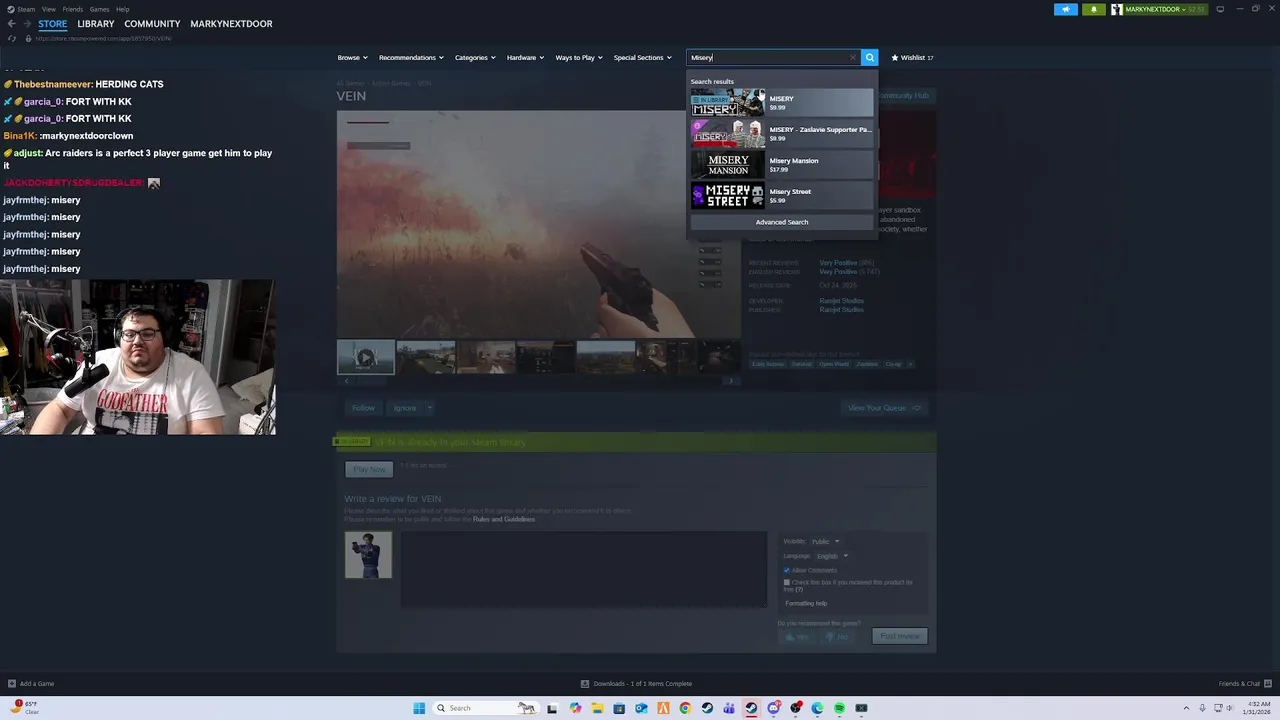Show hidden system tray icons chevron
This screenshot has width=1280, height=720.
(1187, 708)
